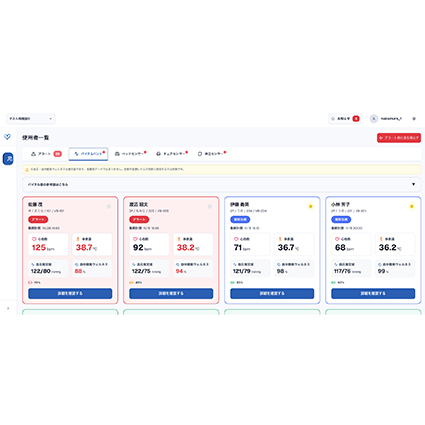Image resolution: width=425 pixels, height=425 pixels.
Task: Select the バイタルバンド tab
Action: [88, 154]
